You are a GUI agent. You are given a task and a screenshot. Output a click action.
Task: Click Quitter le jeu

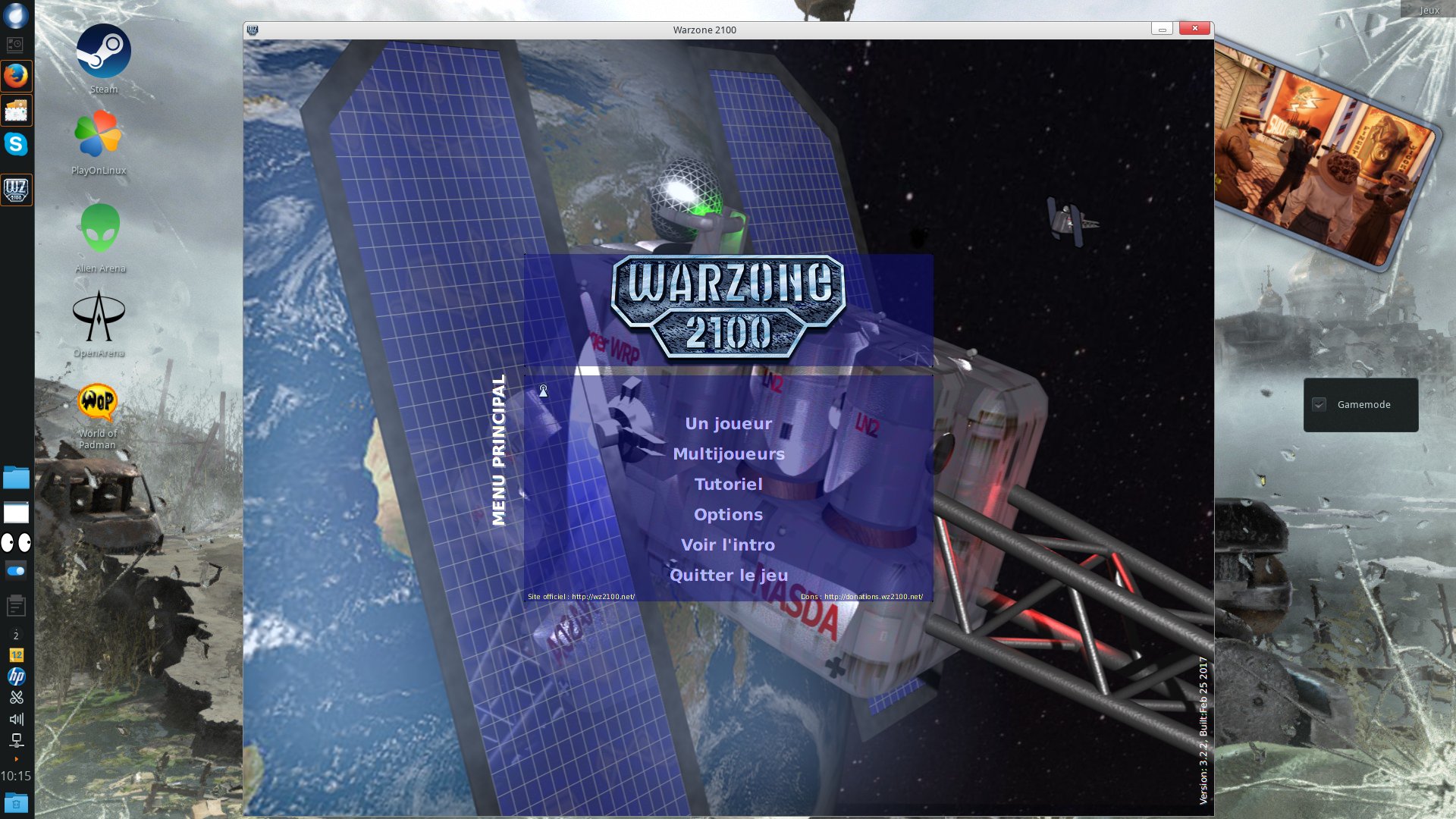tap(728, 576)
